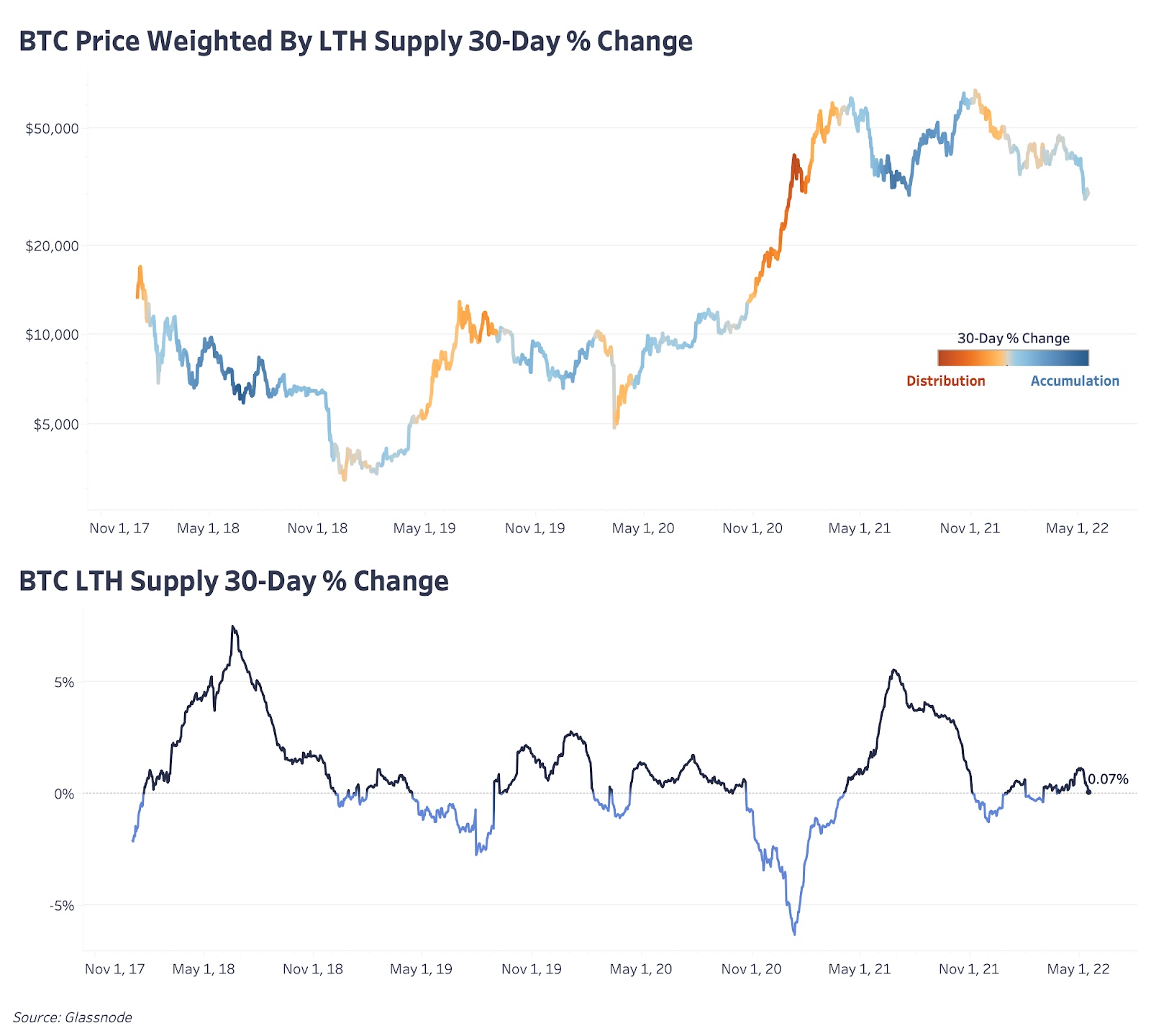
Task: Click the bottom chart's Nov 1, 19 date label
Action: pos(532,970)
